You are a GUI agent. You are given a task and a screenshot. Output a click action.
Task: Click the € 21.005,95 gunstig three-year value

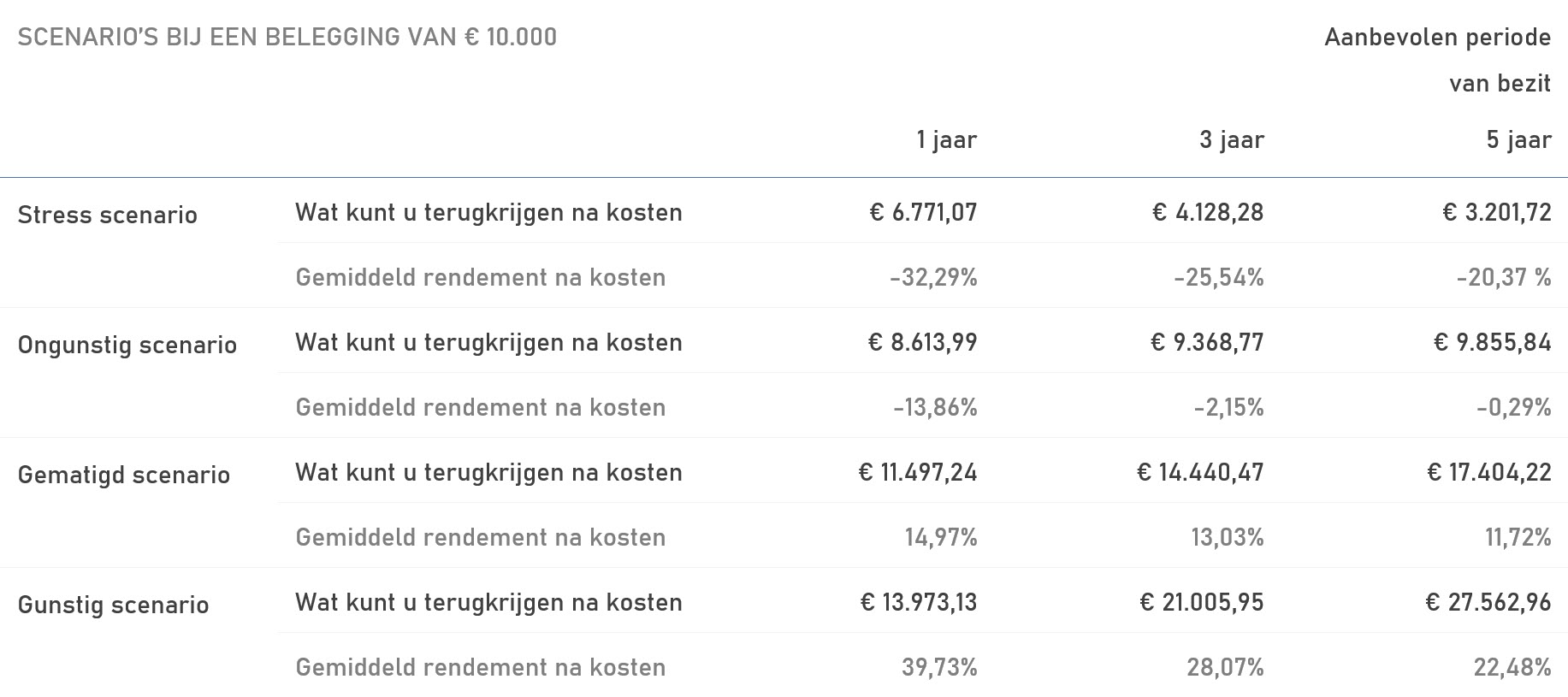click(1202, 602)
